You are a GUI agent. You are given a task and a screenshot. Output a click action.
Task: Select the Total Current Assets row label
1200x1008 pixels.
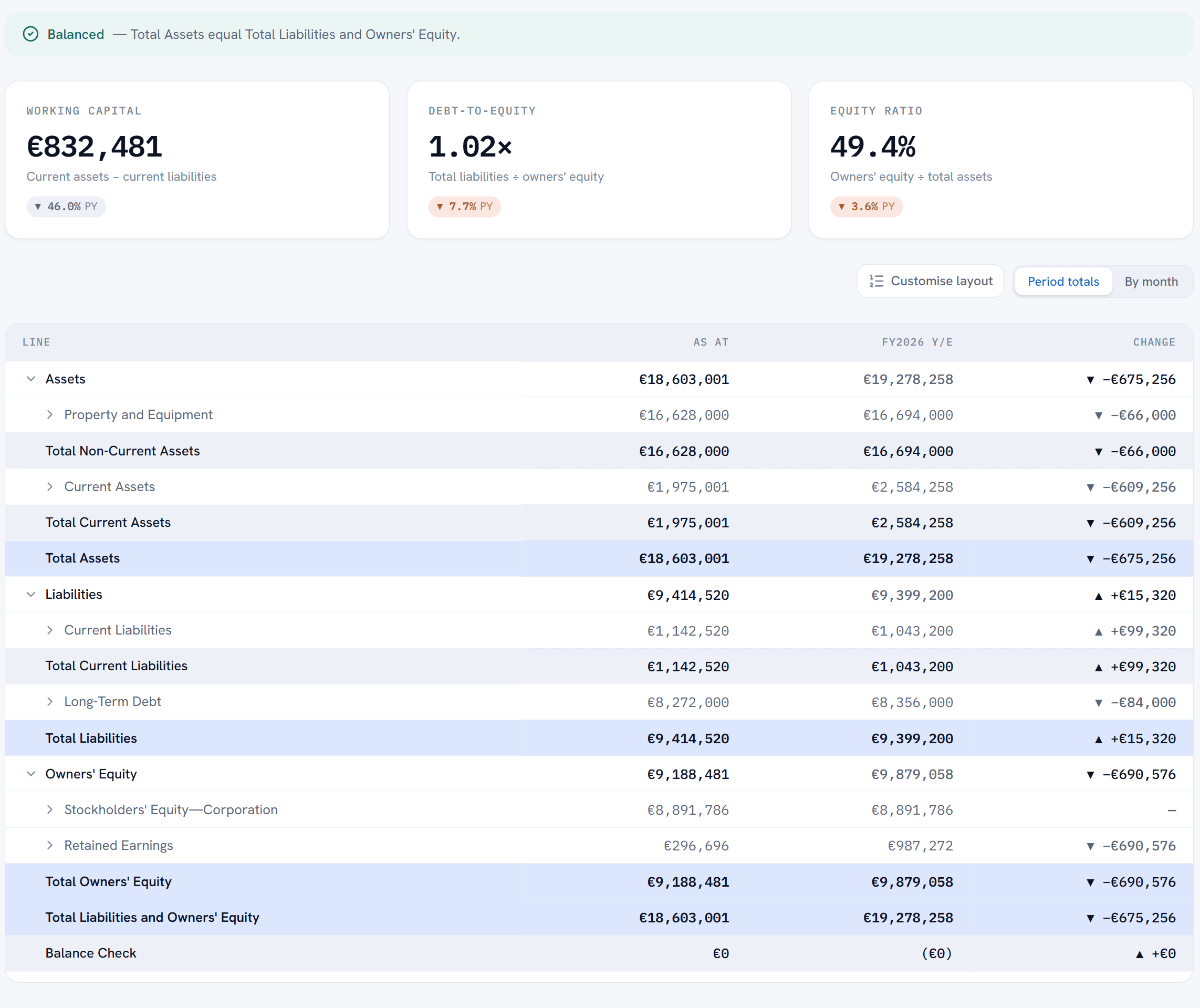[108, 522]
